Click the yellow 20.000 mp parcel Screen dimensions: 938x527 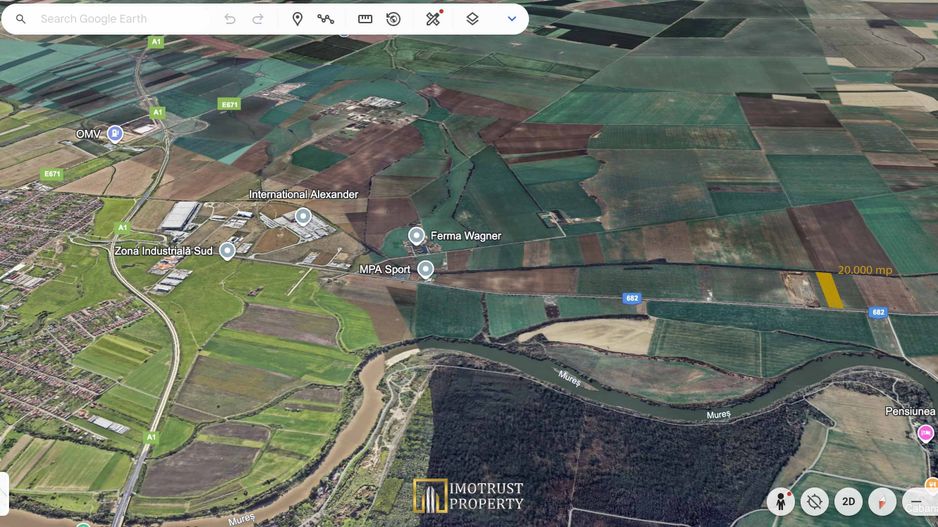pos(830,289)
